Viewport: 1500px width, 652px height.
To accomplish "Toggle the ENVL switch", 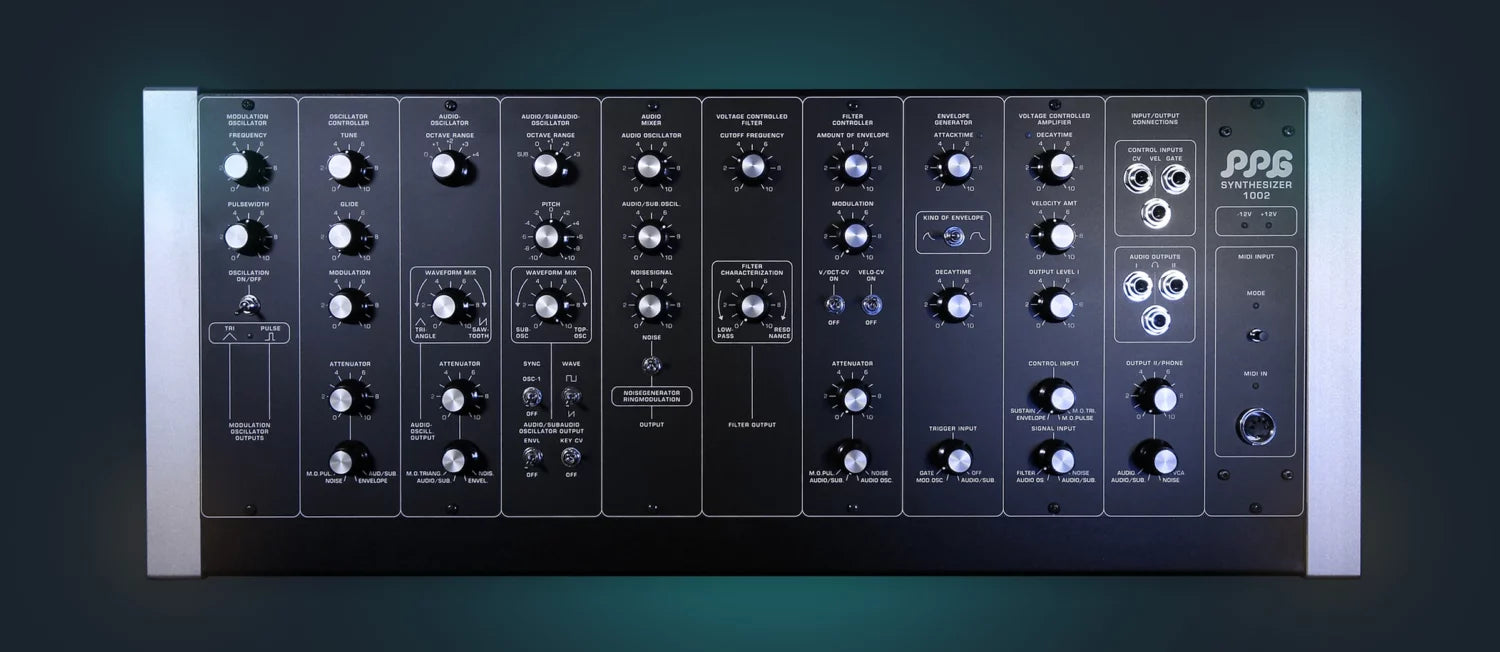I will pos(532,457).
